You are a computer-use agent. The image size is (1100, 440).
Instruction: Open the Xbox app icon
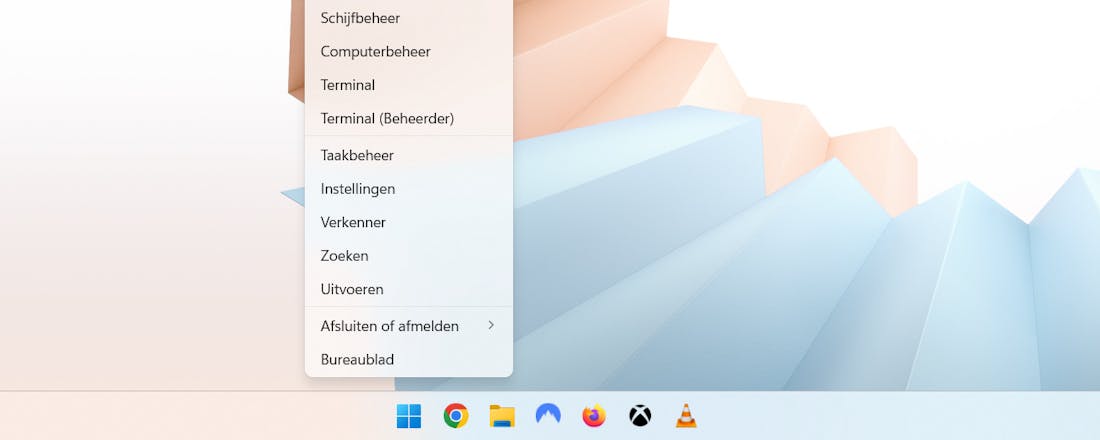point(640,416)
